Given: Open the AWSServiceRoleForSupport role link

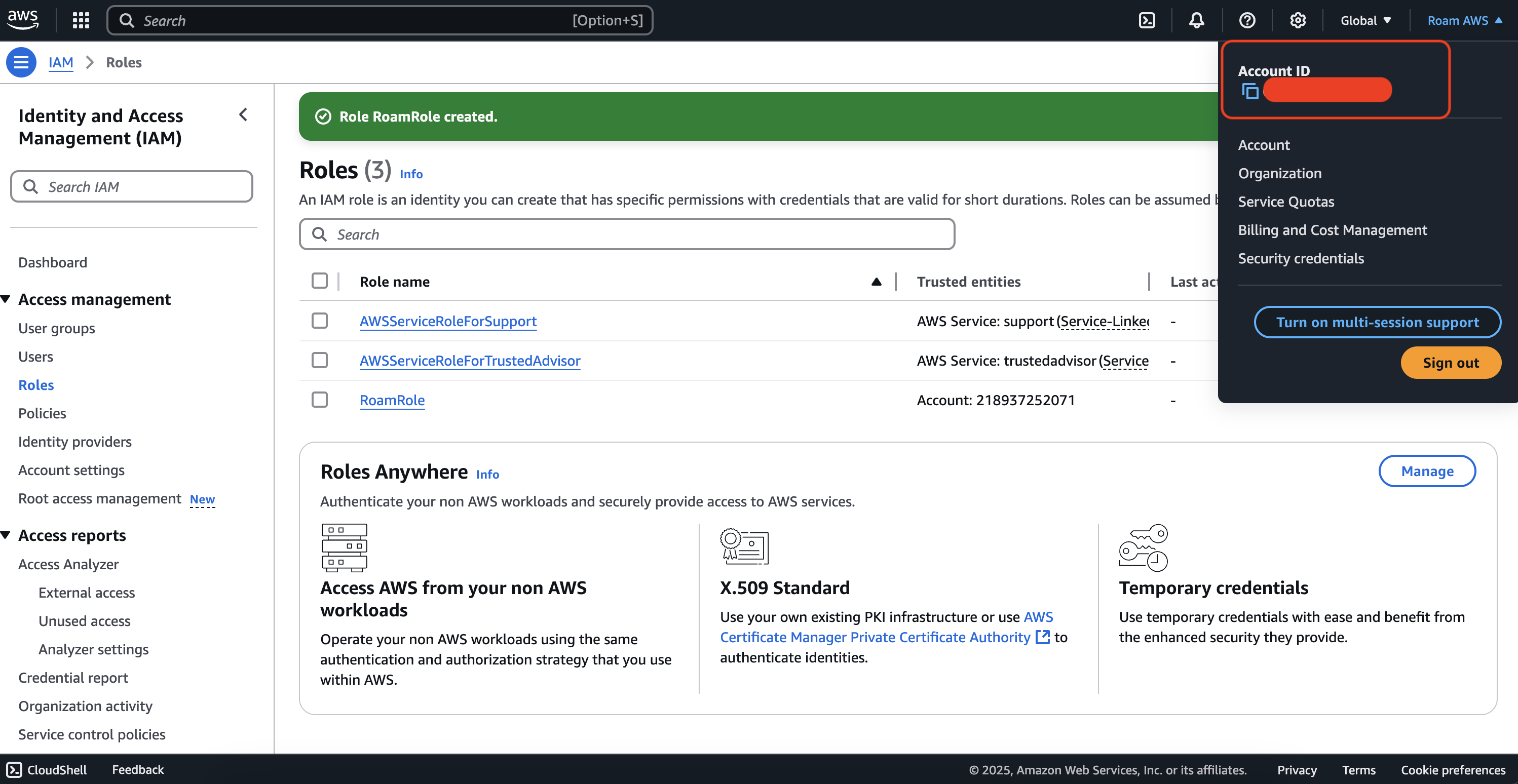Looking at the screenshot, I should pyautogui.click(x=448, y=321).
